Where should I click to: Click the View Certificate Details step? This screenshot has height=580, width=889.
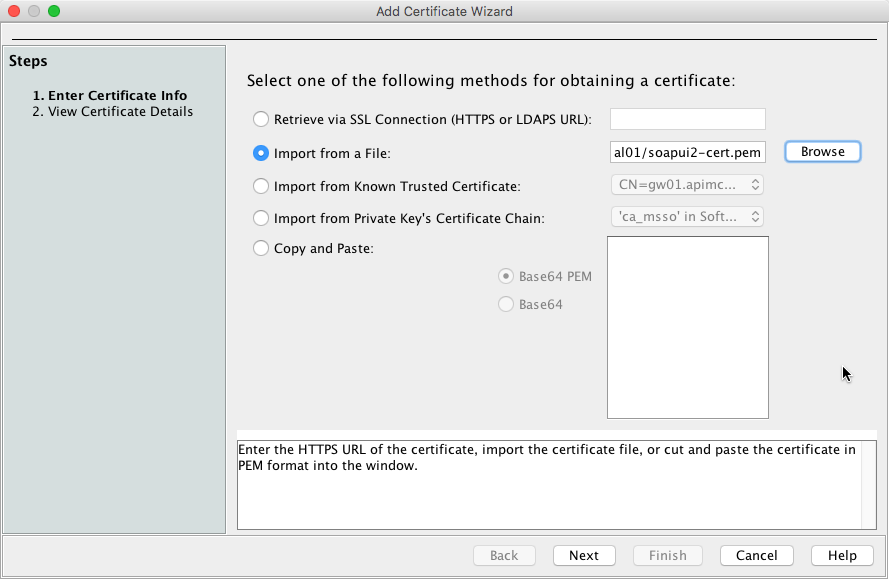point(120,111)
